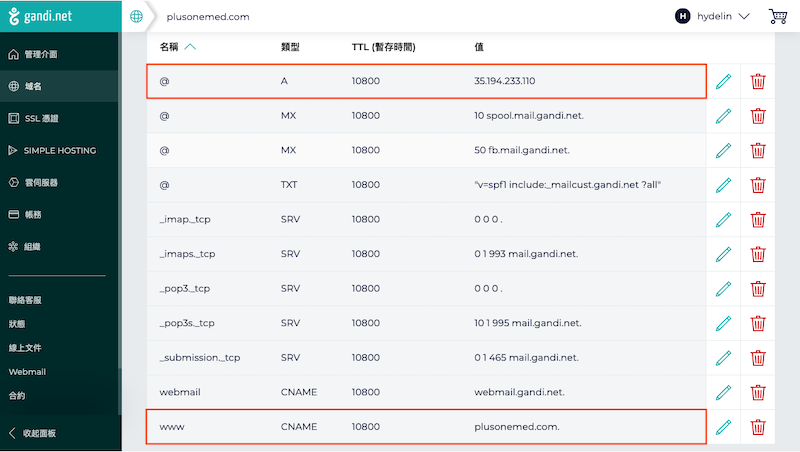Sort records by 名稱 column arrow
Screen dimensions: 800x452
pyautogui.click(x=190, y=47)
